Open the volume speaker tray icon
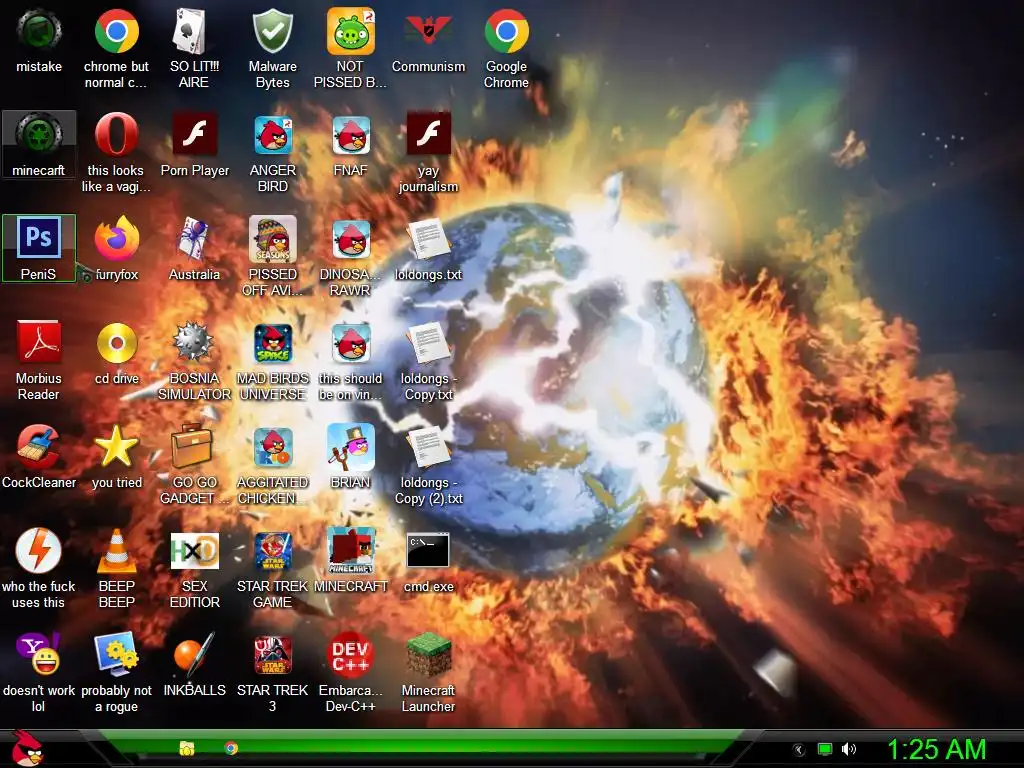 [848, 749]
